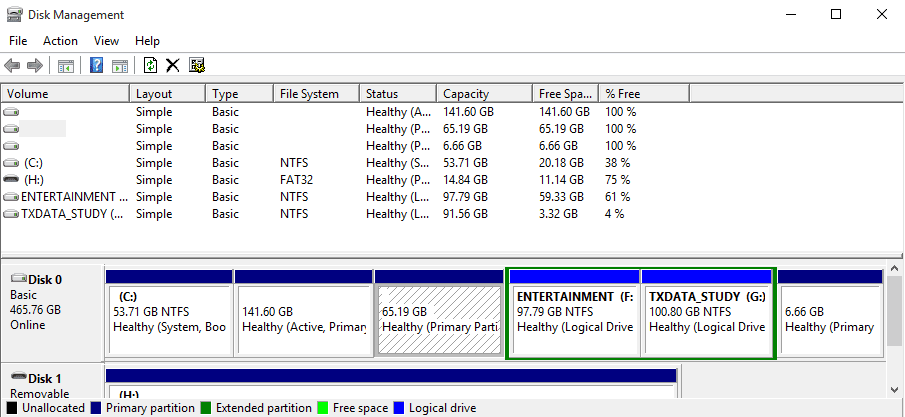905x417 pixels.
Task: Click the 141.60 GB capacity cell
Action: click(469, 111)
